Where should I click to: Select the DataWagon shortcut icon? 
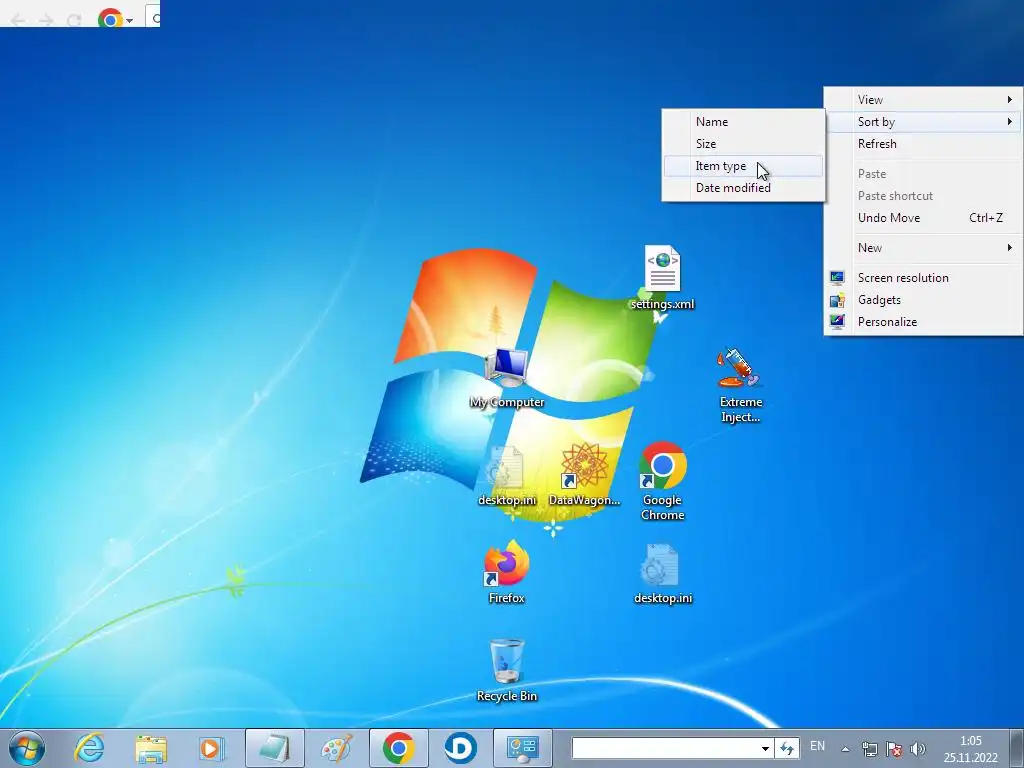click(x=584, y=475)
